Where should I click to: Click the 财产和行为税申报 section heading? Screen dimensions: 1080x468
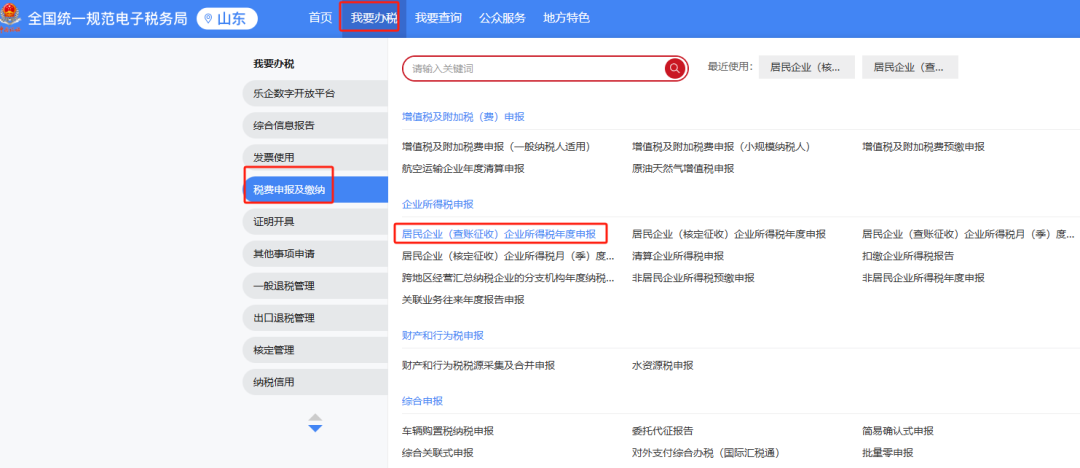(444, 336)
